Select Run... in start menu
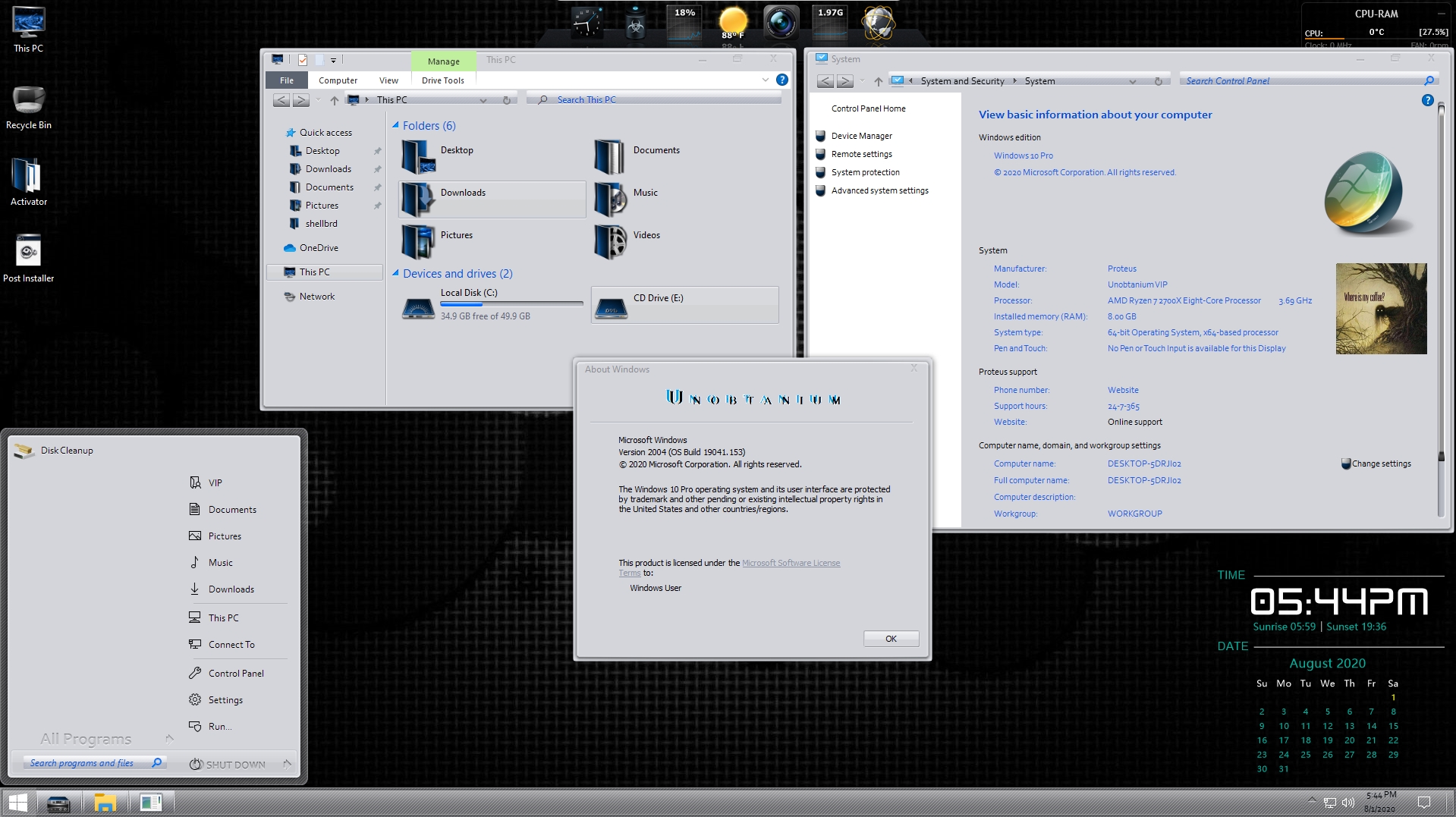Screen dimensions: 1456x817 click(x=220, y=726)
